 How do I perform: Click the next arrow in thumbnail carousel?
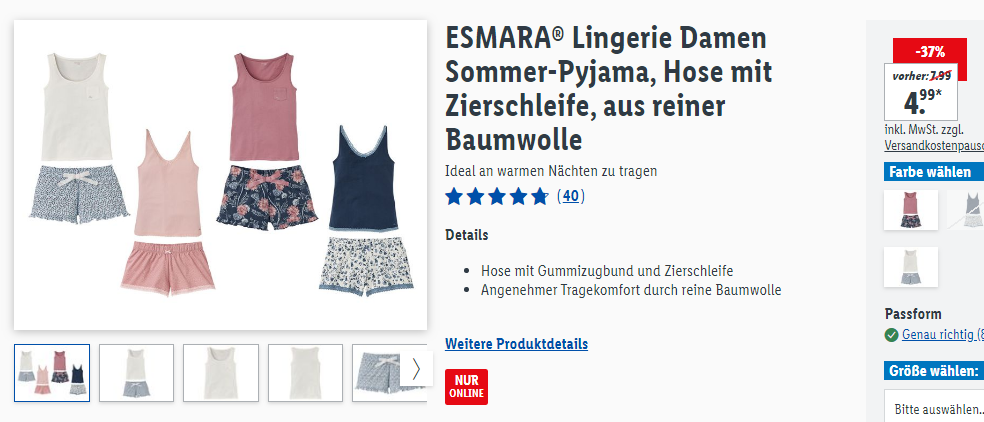(416, 369)
